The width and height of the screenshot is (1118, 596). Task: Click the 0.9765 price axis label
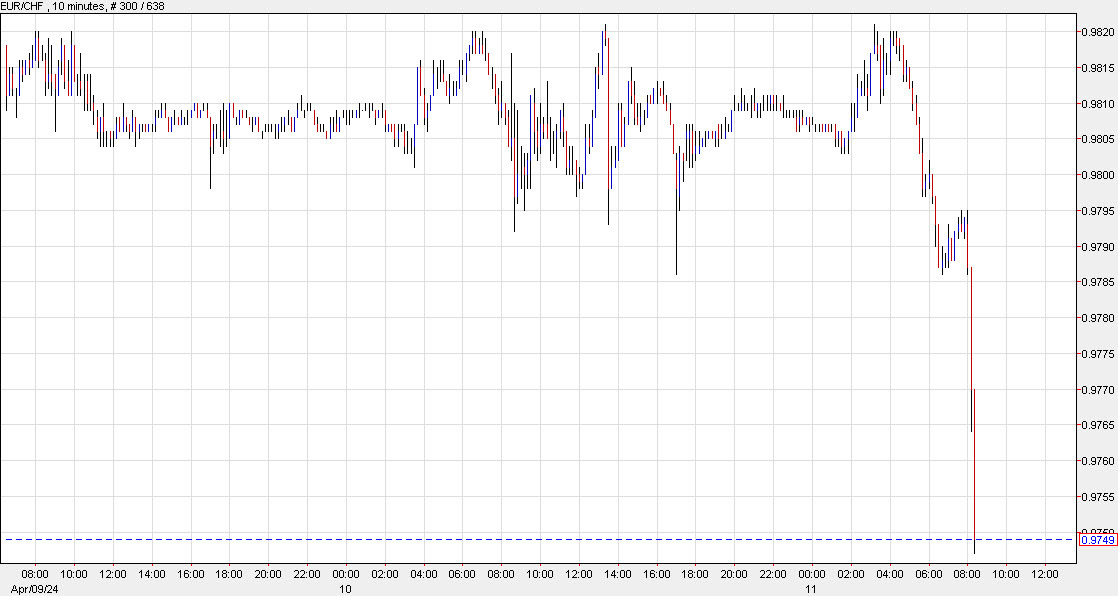point(1098,425)
